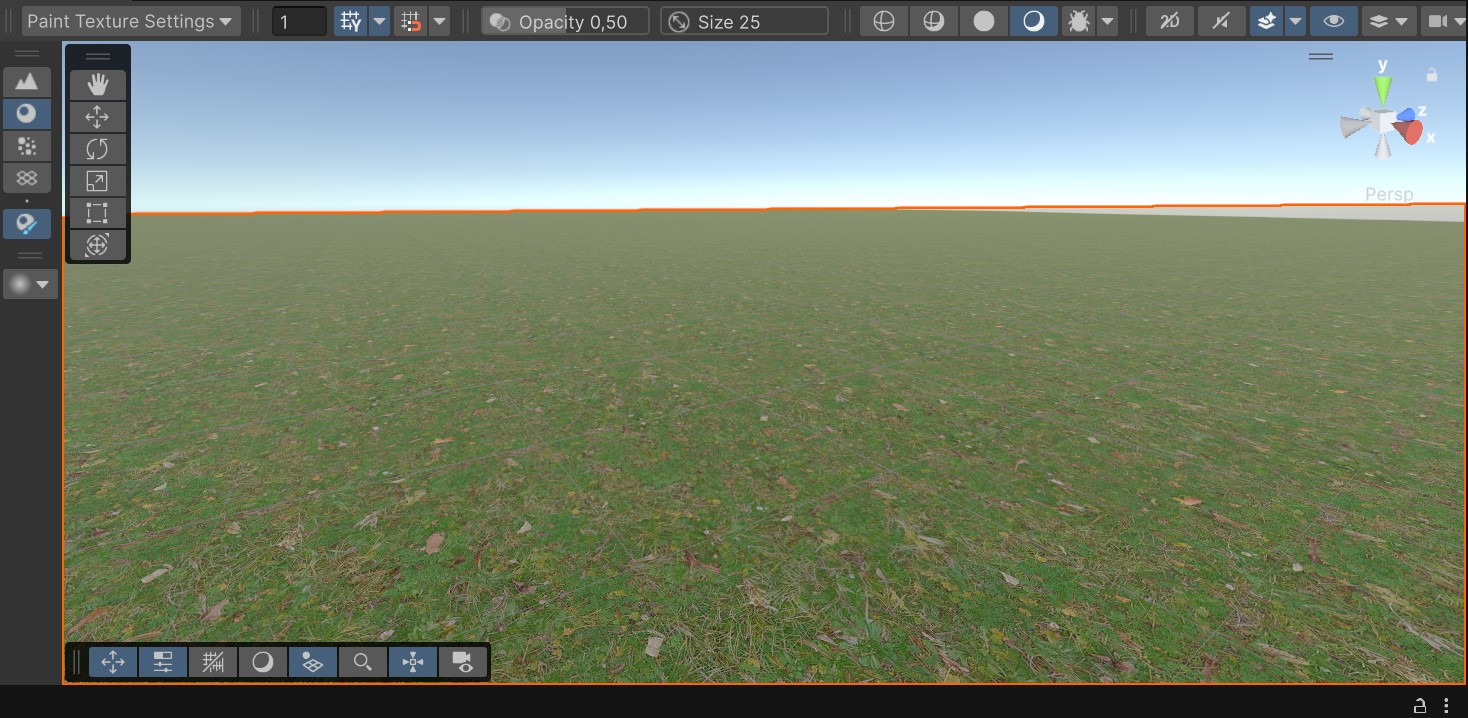Toggle the camera preview overlay button

(463, 662)
